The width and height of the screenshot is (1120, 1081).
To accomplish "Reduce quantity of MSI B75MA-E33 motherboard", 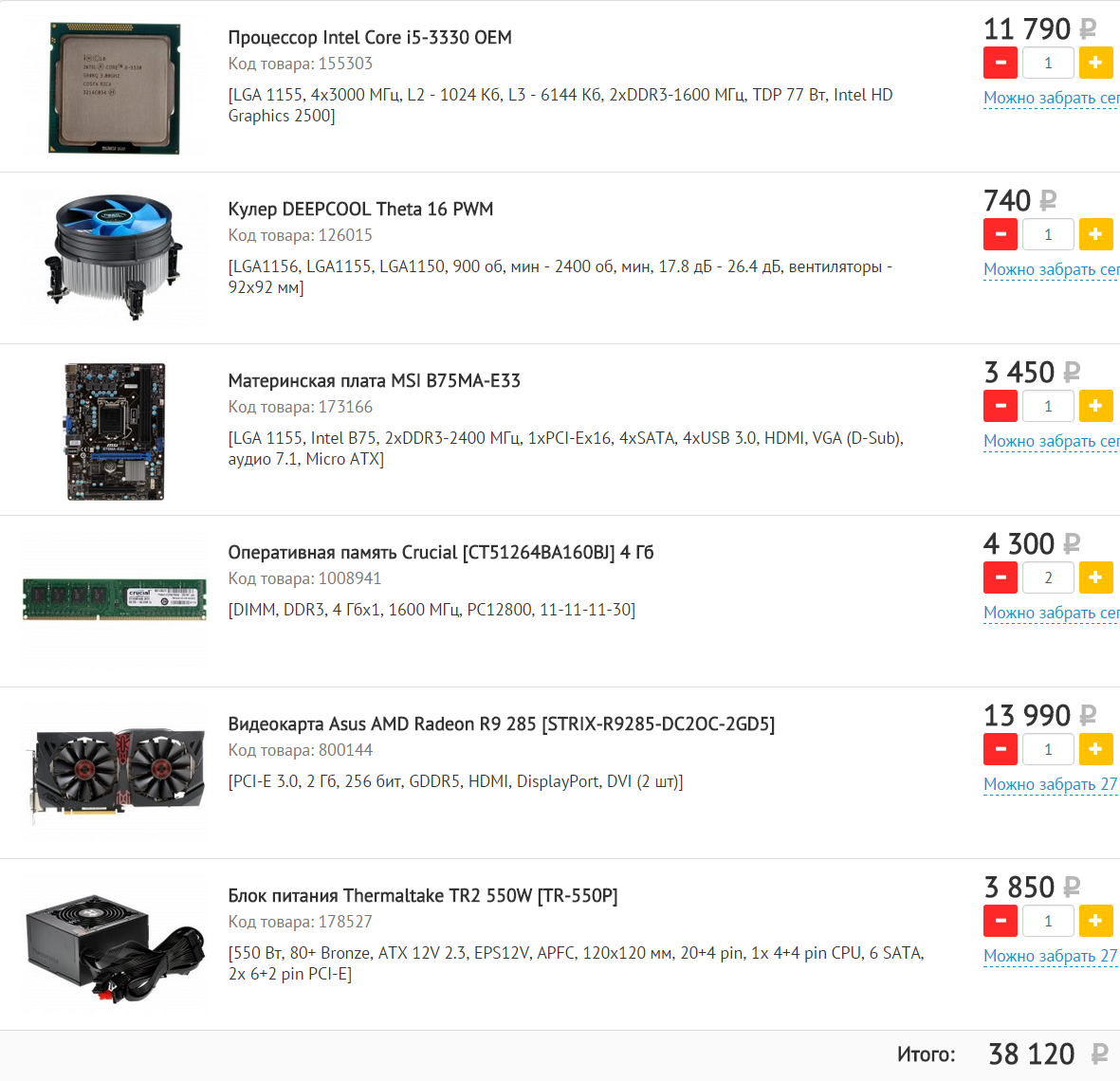I will (x=1000, y=406).
